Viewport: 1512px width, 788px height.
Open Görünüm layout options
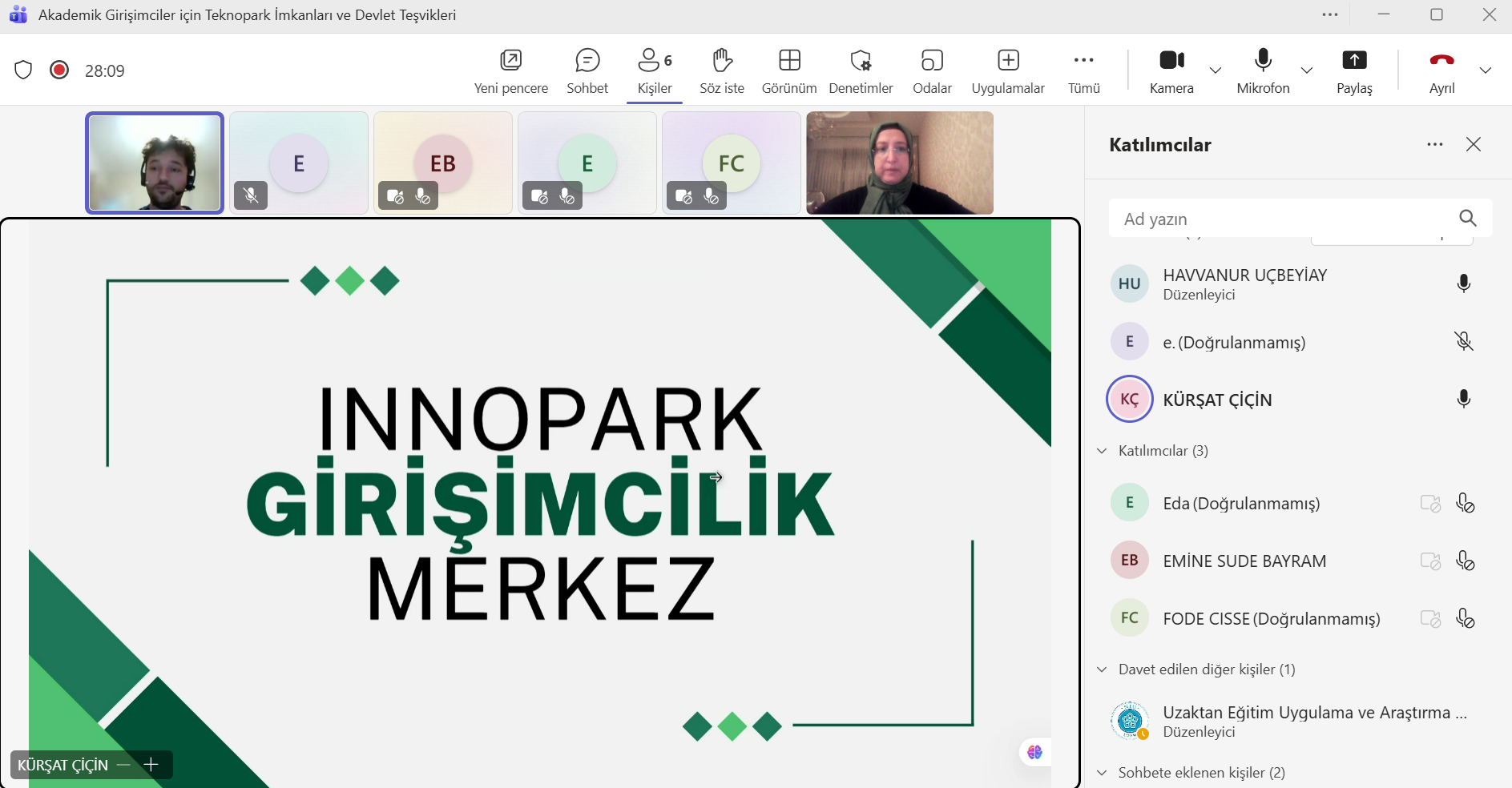click(788, 70)
